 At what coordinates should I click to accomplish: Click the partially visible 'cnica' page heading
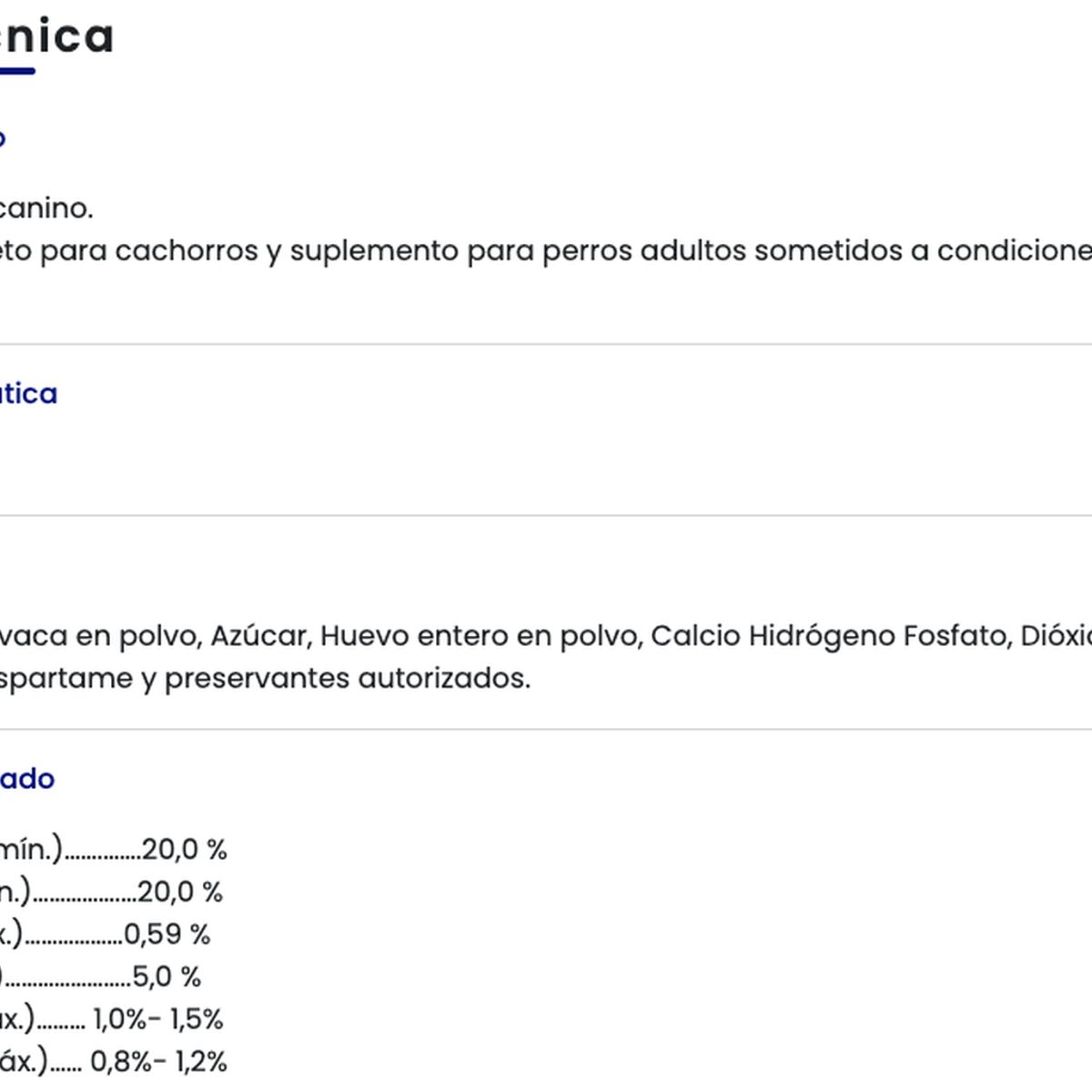point(56,36)
